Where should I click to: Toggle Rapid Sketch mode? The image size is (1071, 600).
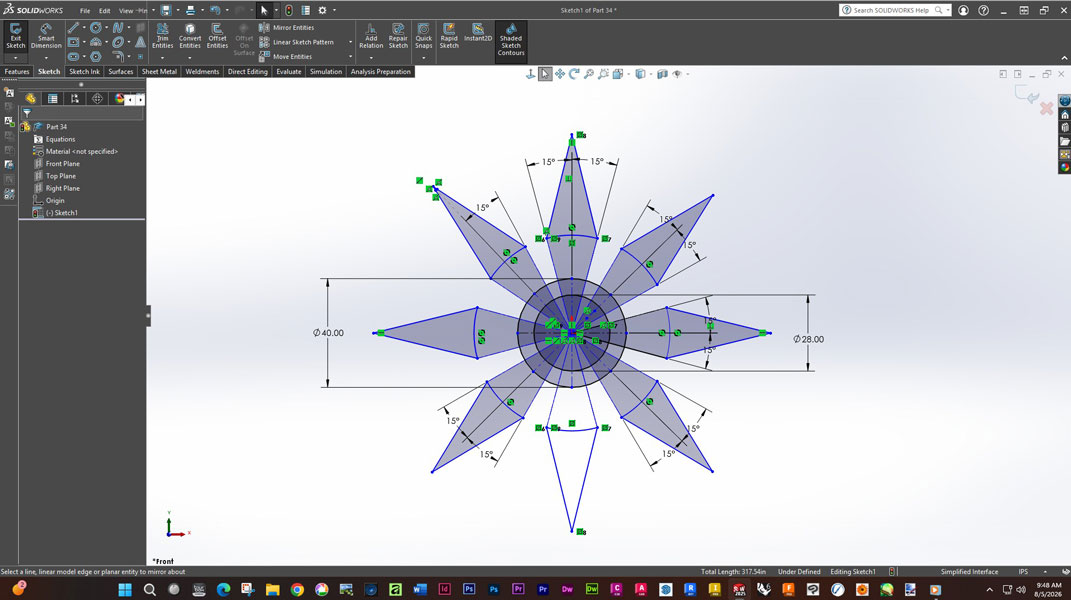click(x=449, y=36)
